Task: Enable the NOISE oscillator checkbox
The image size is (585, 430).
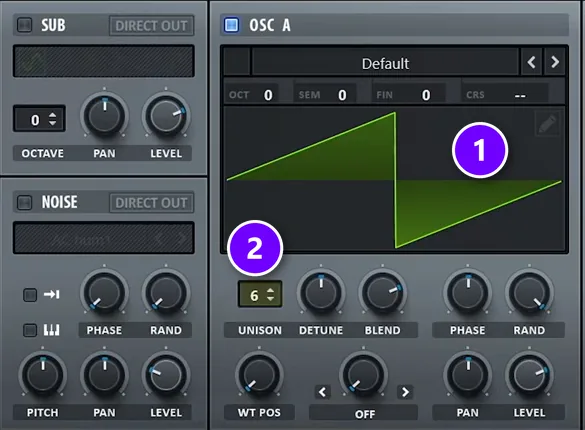Action: [25, 202]
